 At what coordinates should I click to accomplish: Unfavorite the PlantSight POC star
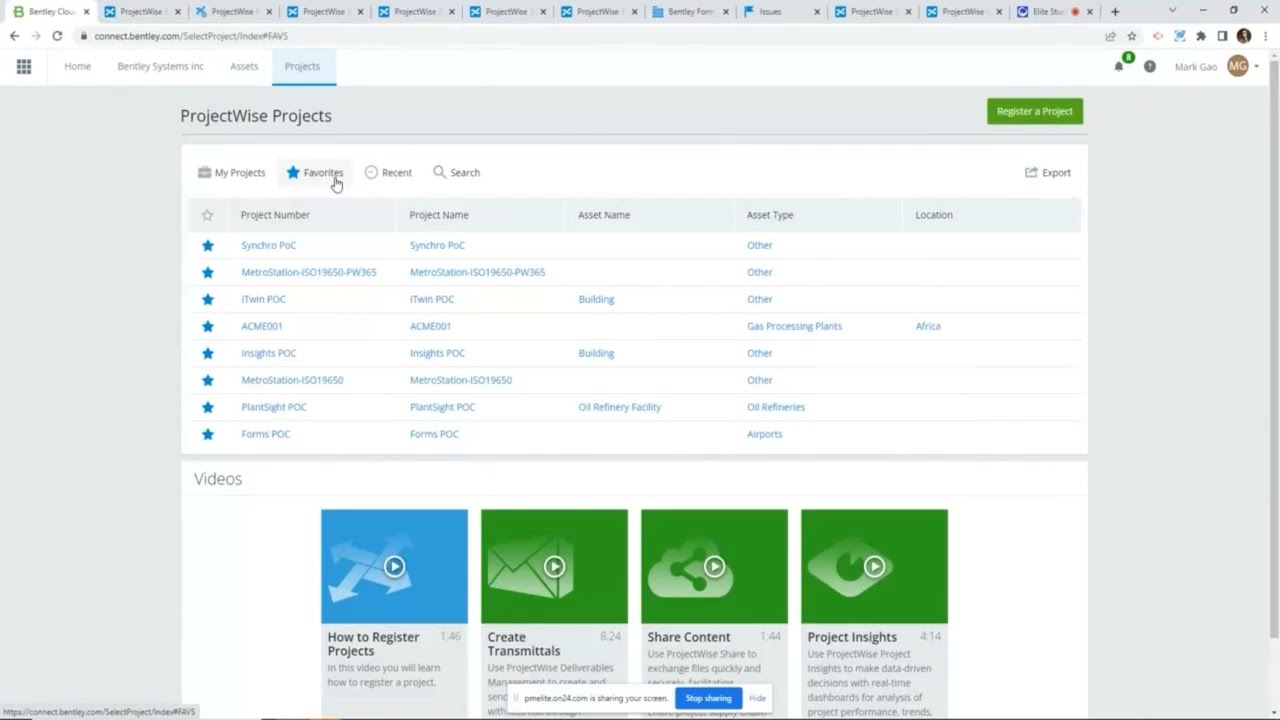click(208, 407)
